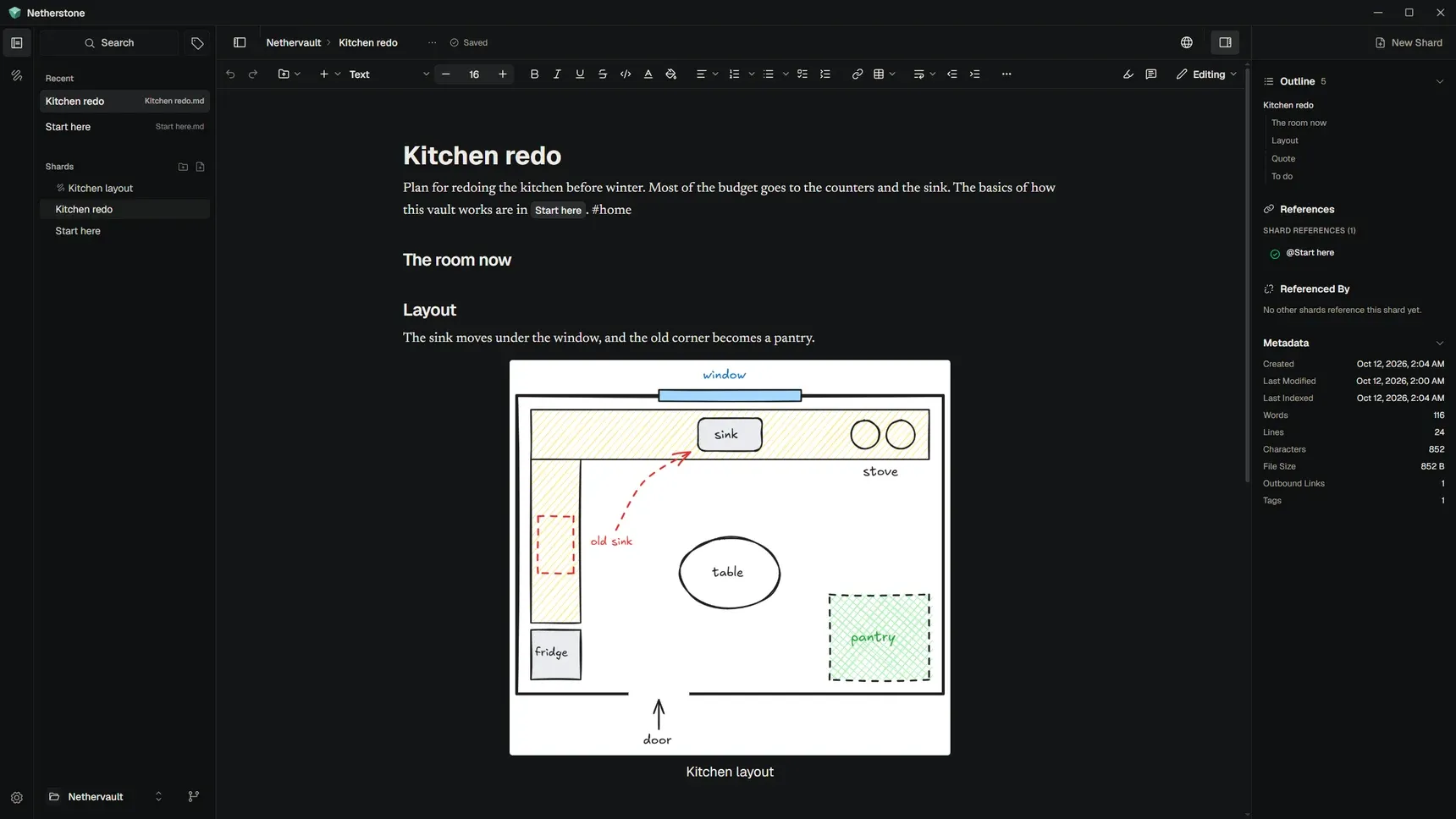The width and height of the screenshot is (1456, 819).
Task: Open the Text style dropdown
Action: click(389, 74)
